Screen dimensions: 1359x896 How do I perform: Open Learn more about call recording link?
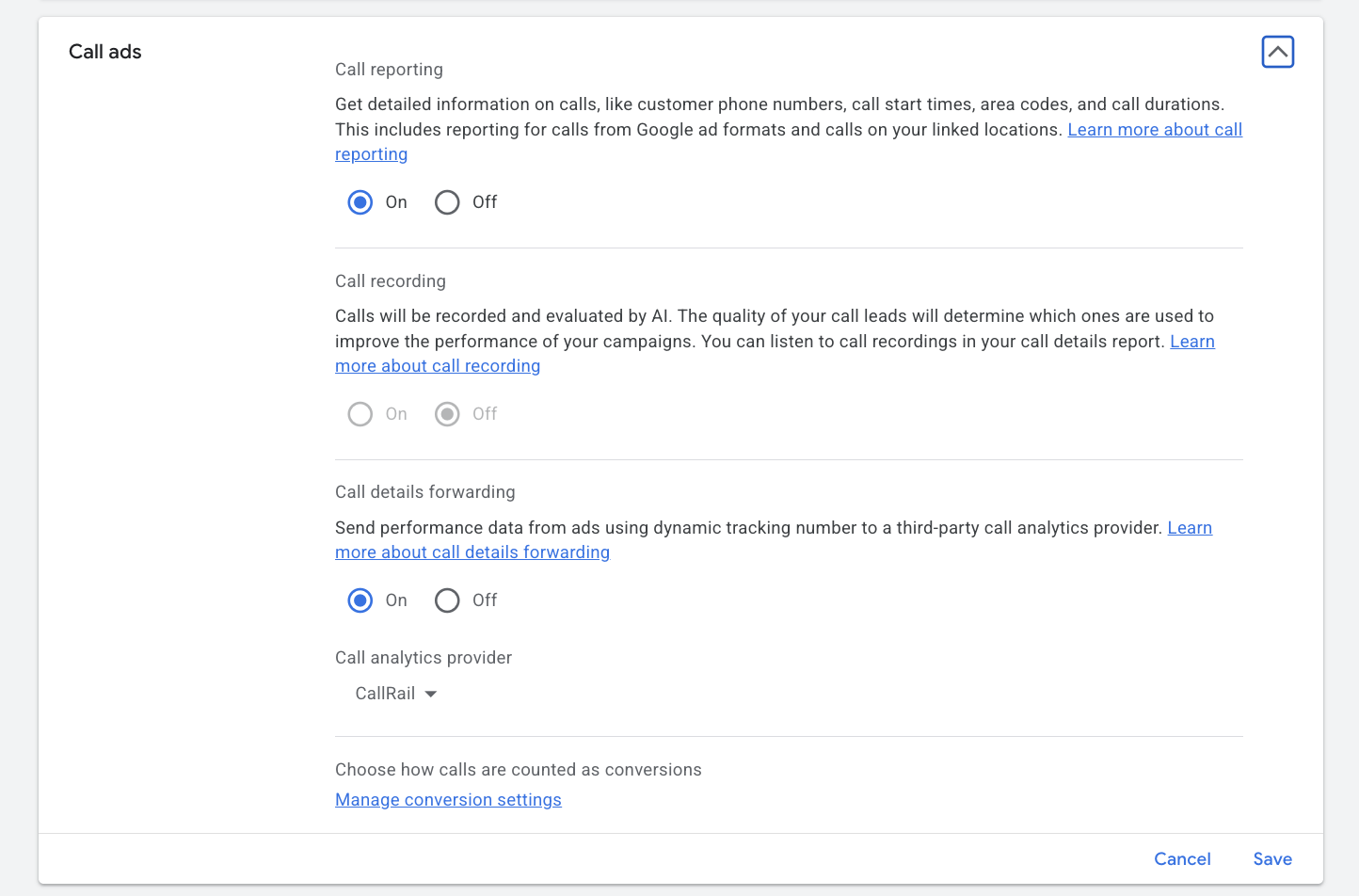pyautogui.click(x=438, y=366)
